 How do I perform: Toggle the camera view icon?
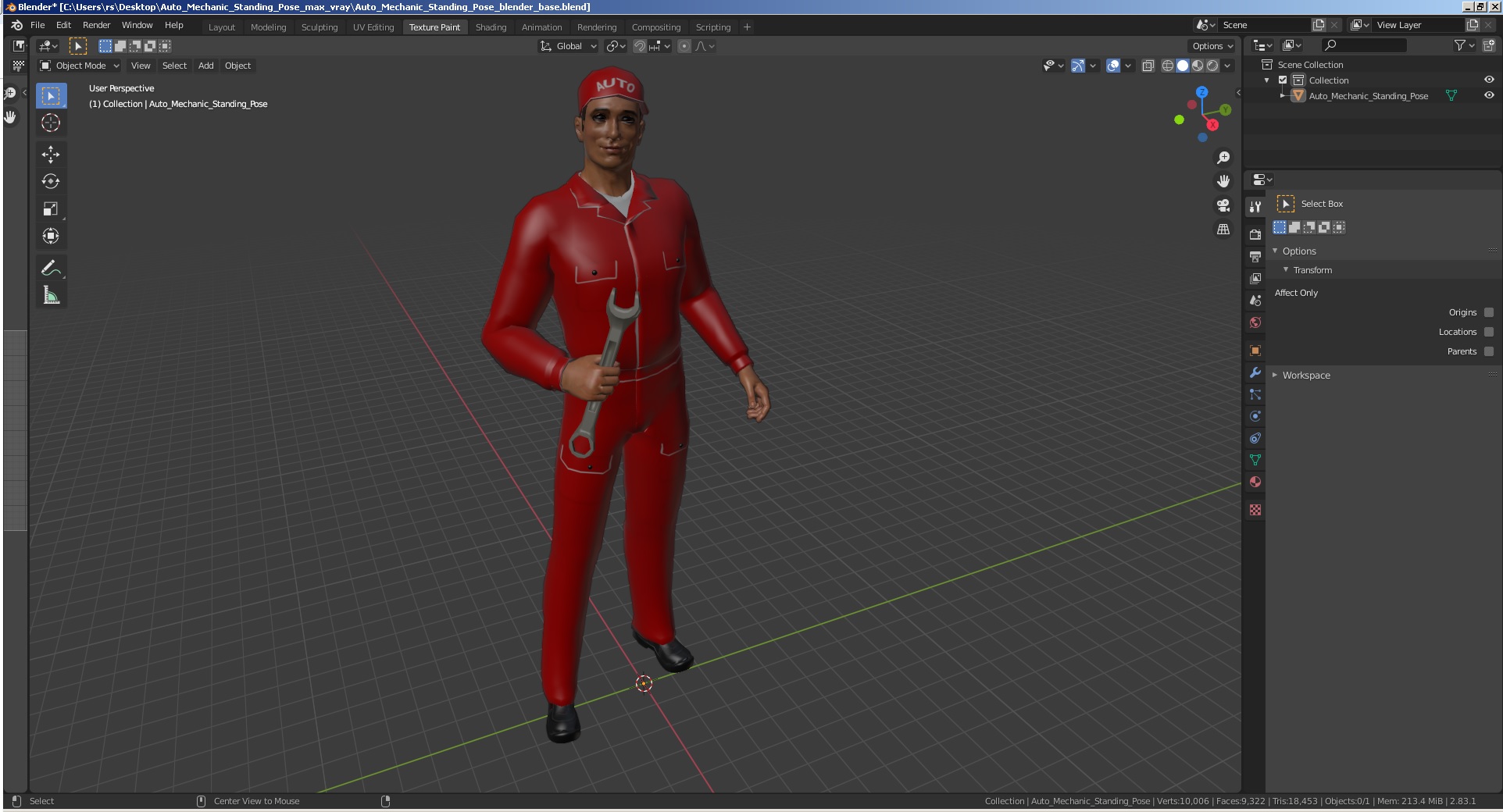1223,205
